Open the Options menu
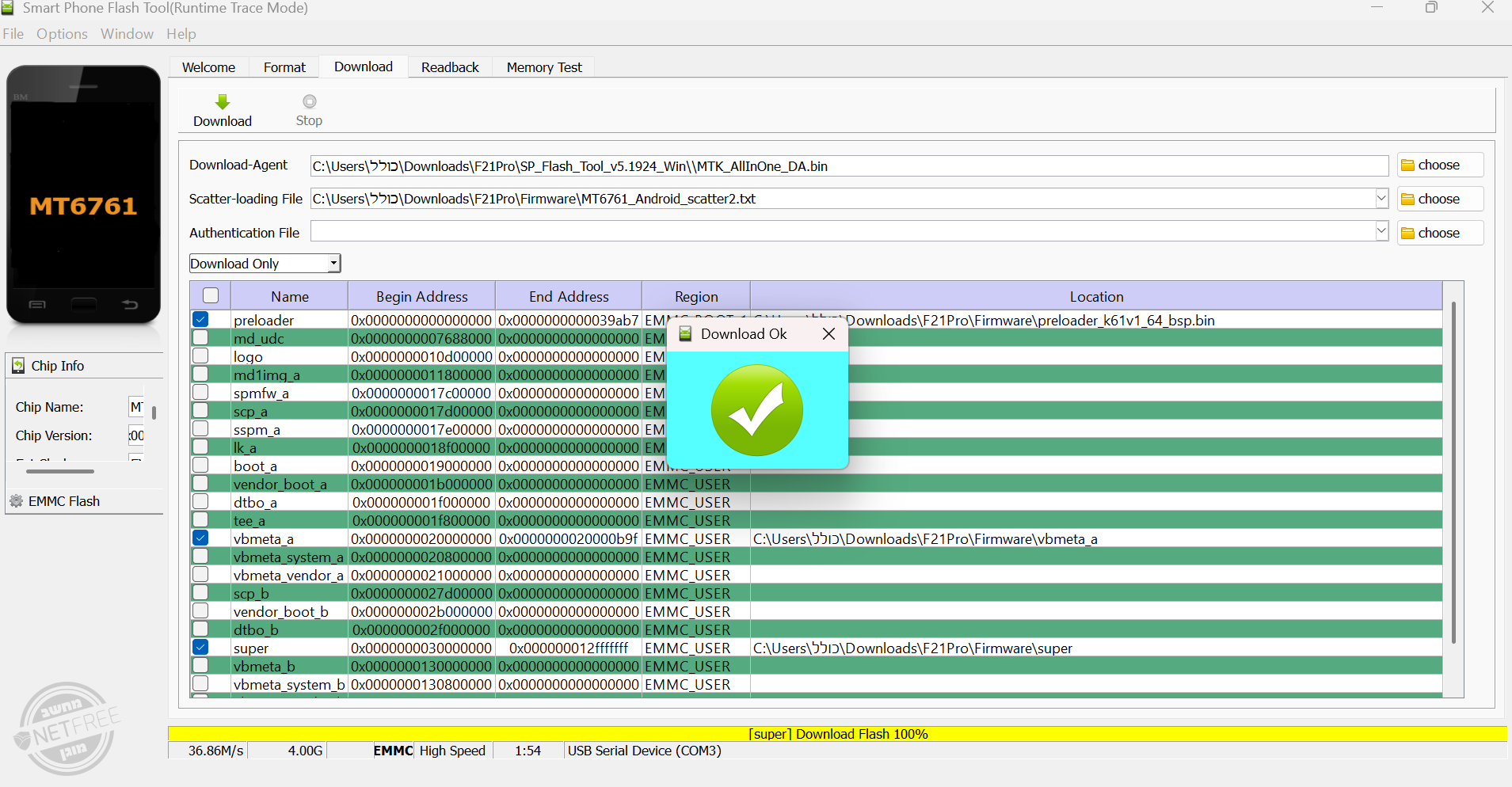This screenshot has height=787, width=1512. click(62, 34)
